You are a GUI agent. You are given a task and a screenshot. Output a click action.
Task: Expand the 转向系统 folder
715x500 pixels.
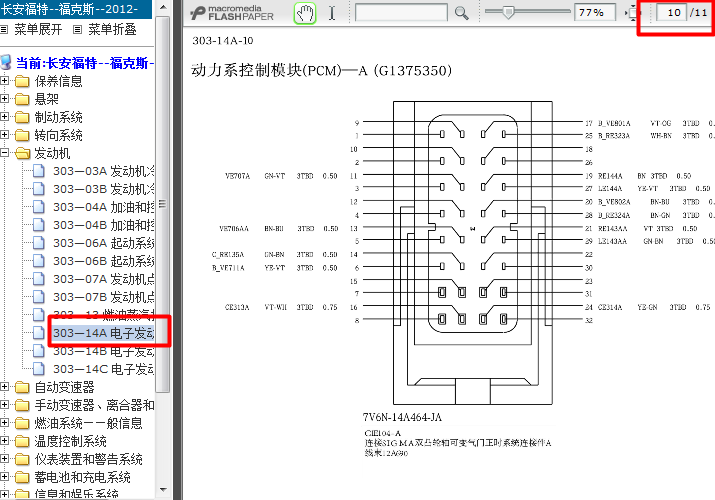tap(4, 134)
